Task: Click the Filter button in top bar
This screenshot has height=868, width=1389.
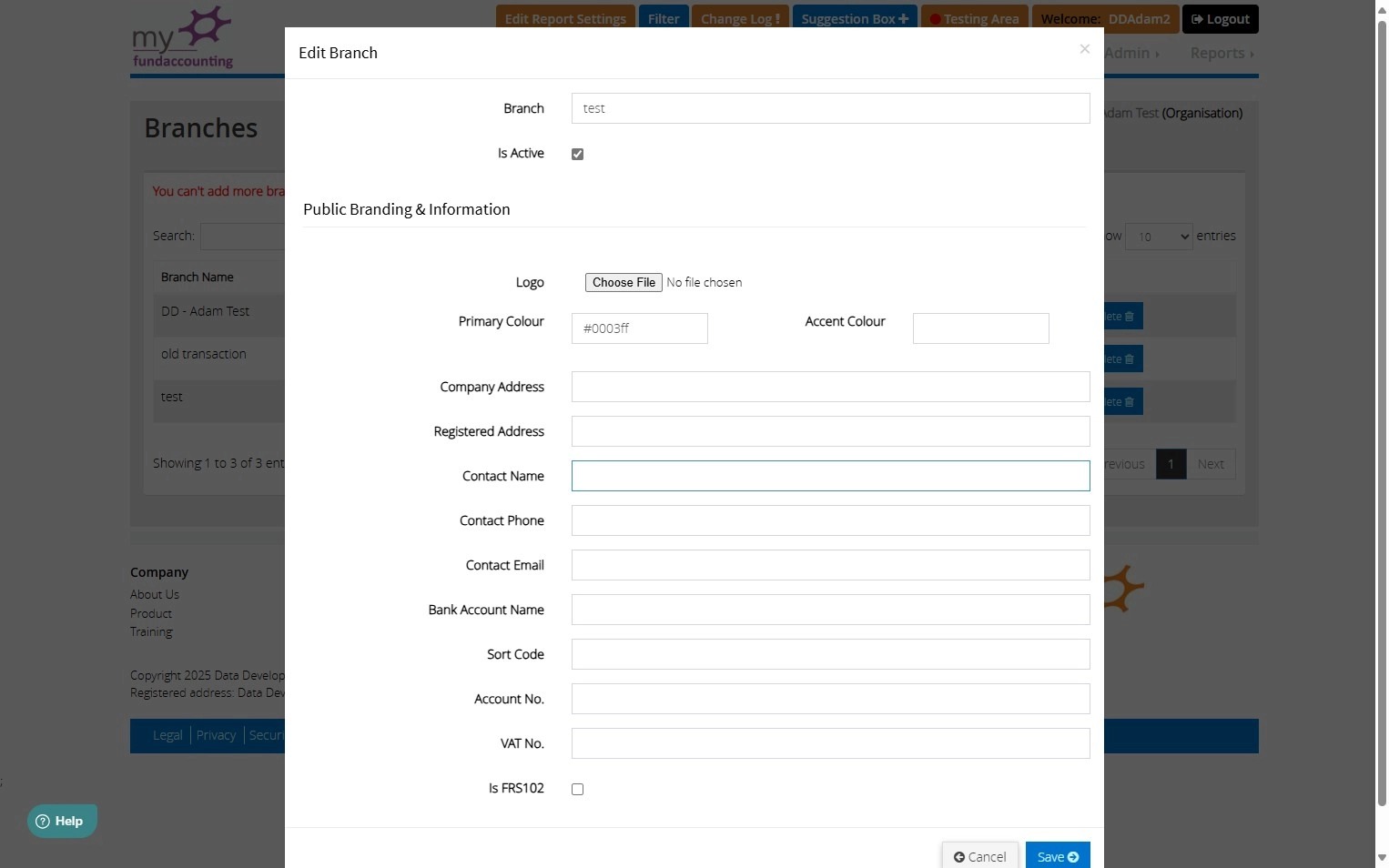Action: pos(664,18)
